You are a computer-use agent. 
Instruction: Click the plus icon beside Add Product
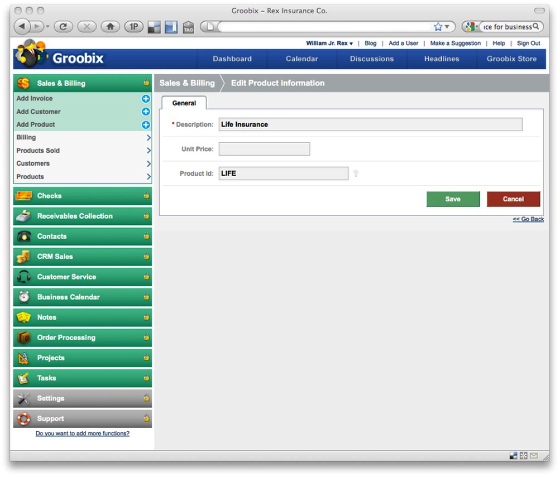(146, 125)
